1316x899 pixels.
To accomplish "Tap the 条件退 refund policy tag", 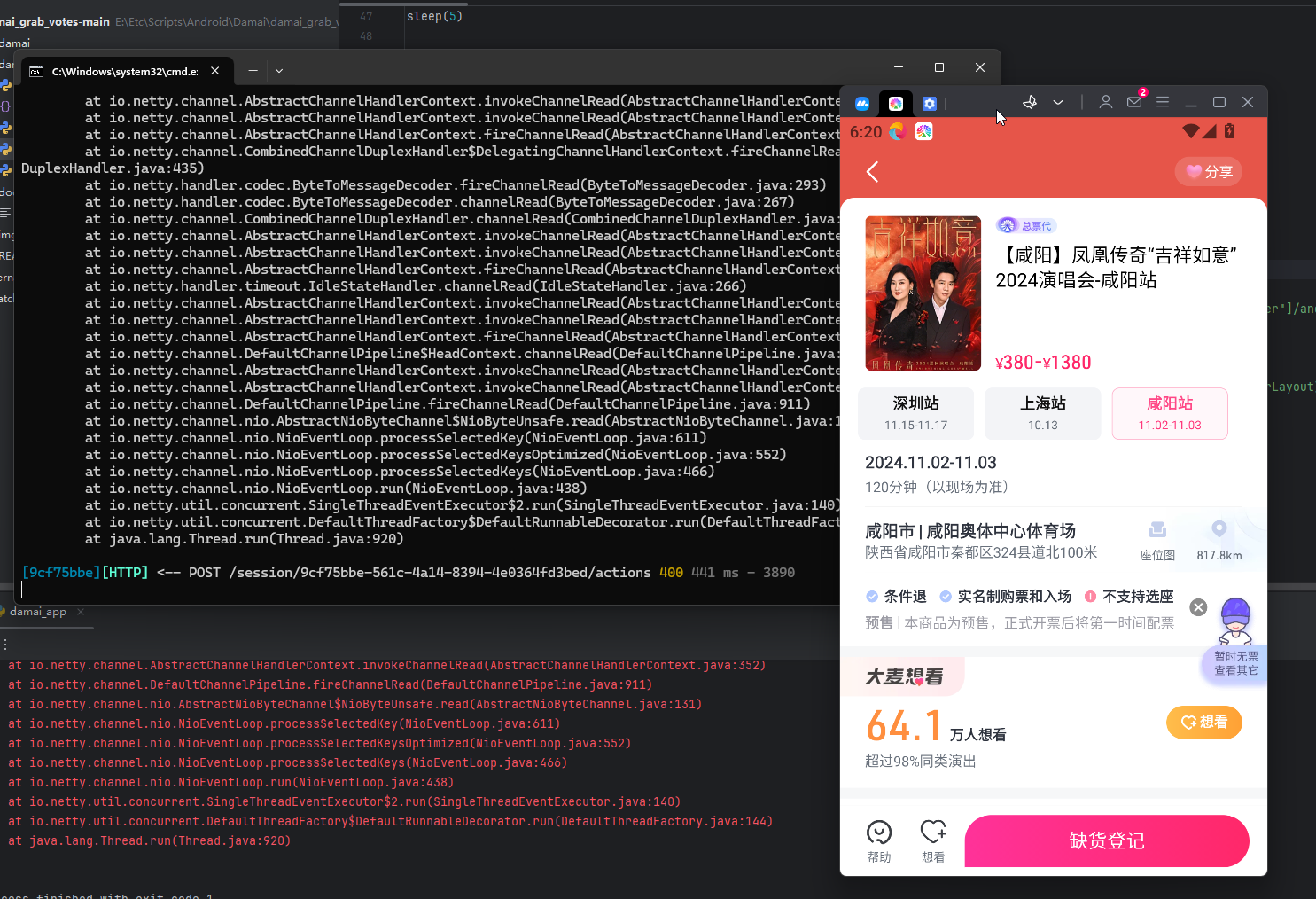I will tap(896, 597).
